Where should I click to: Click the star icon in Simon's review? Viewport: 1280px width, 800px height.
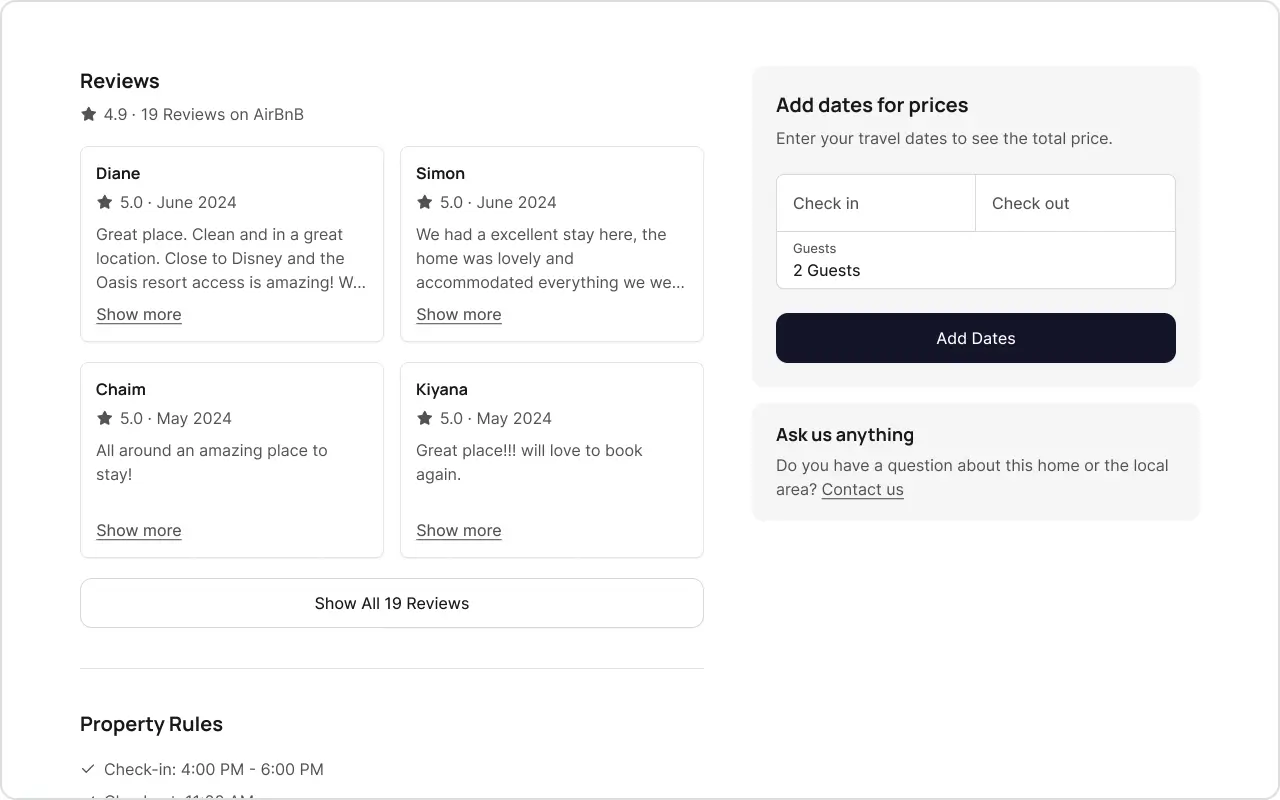pyautogui.click(x=424, y=202)
